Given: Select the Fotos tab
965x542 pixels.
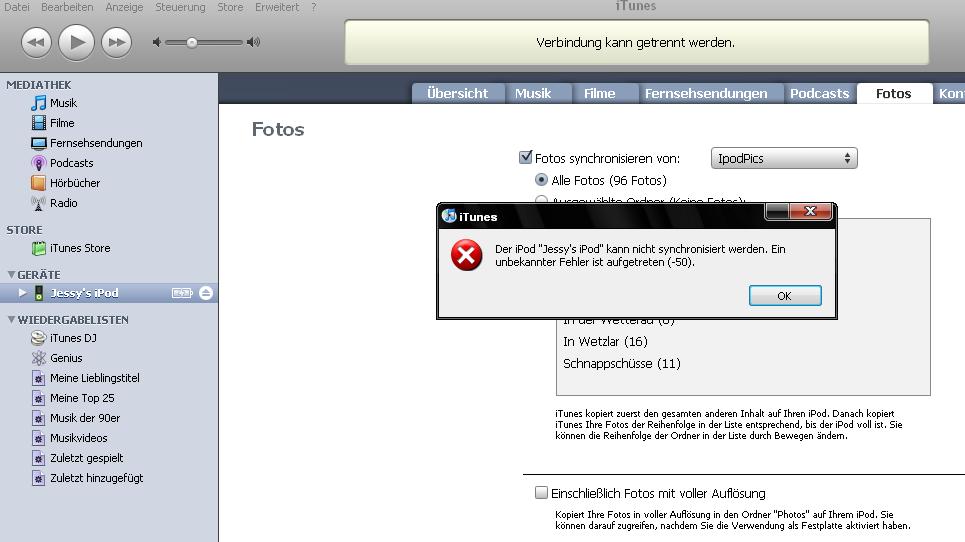Looking at the screenshot, I should [894, 94].
